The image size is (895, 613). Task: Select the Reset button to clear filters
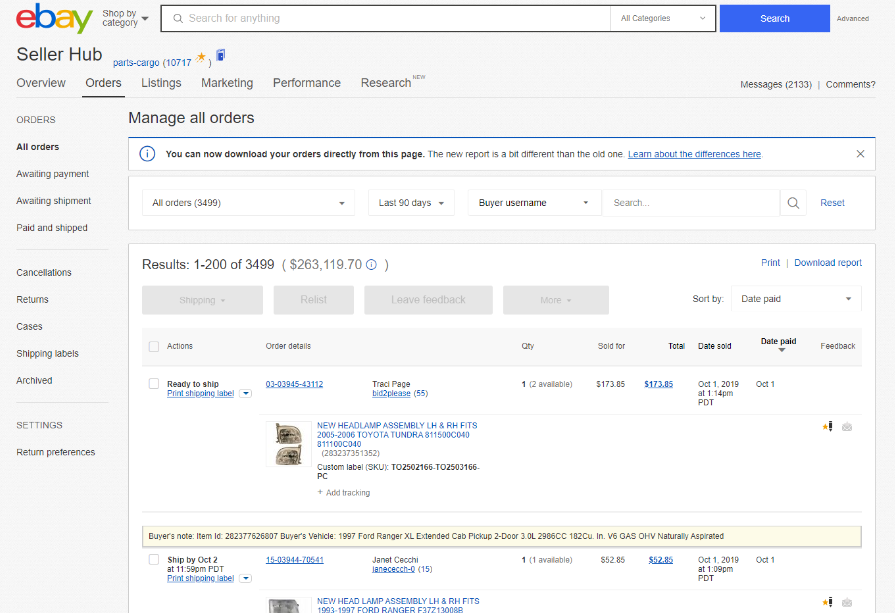tap(832, 202)
